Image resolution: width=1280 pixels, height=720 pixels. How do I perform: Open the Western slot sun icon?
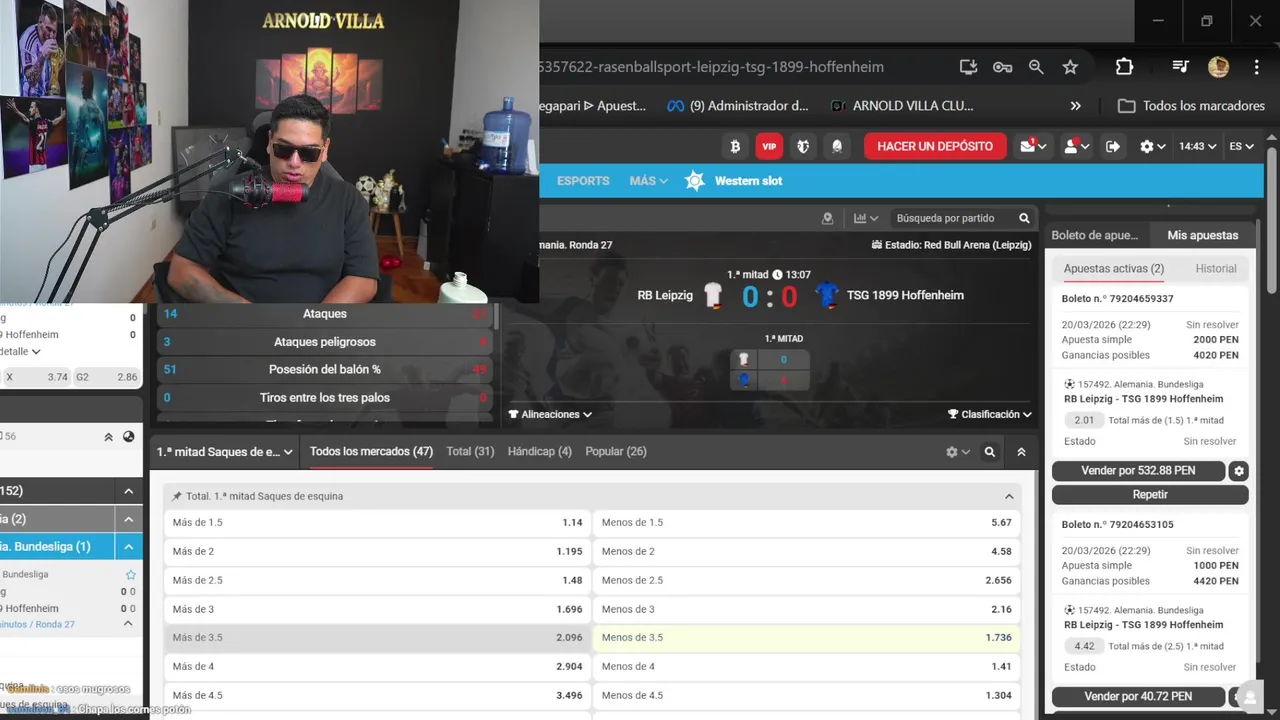(695, 181)
